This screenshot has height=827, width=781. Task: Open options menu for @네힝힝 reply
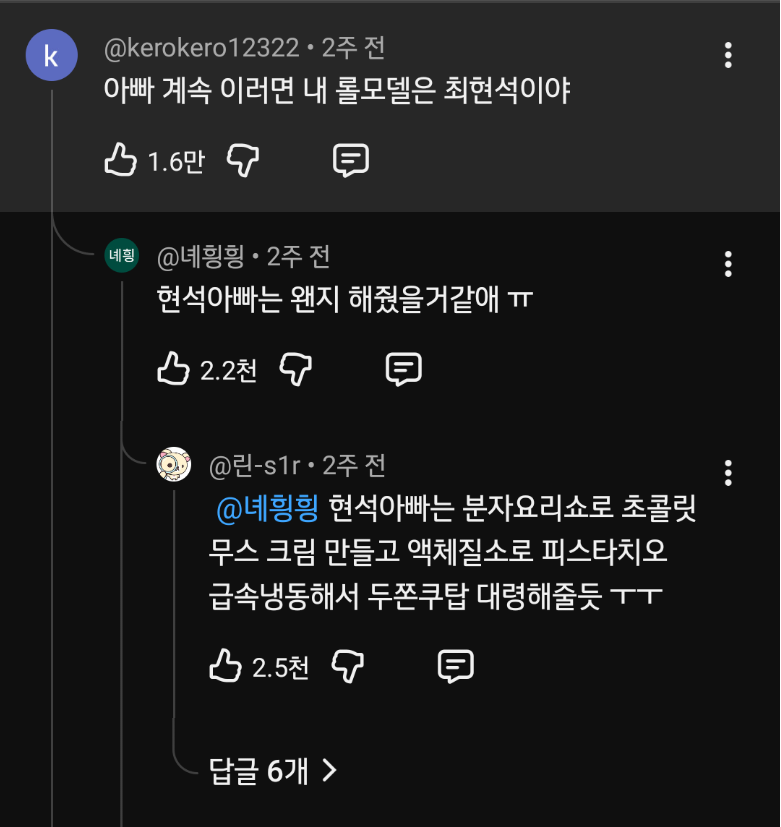point(728,264)
